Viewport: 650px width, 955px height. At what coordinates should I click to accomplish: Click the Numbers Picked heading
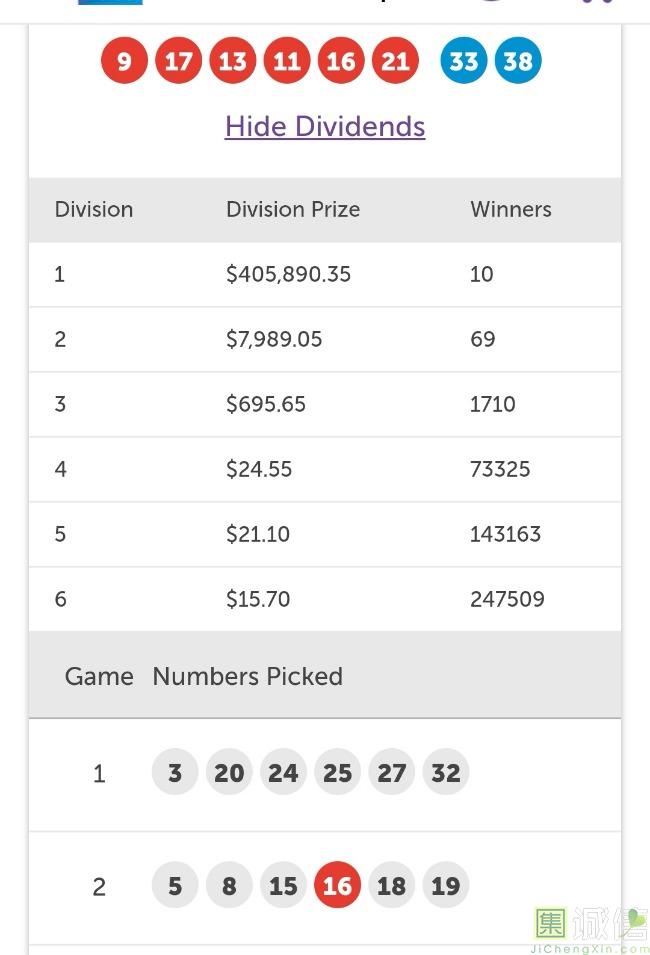[247, 677]
